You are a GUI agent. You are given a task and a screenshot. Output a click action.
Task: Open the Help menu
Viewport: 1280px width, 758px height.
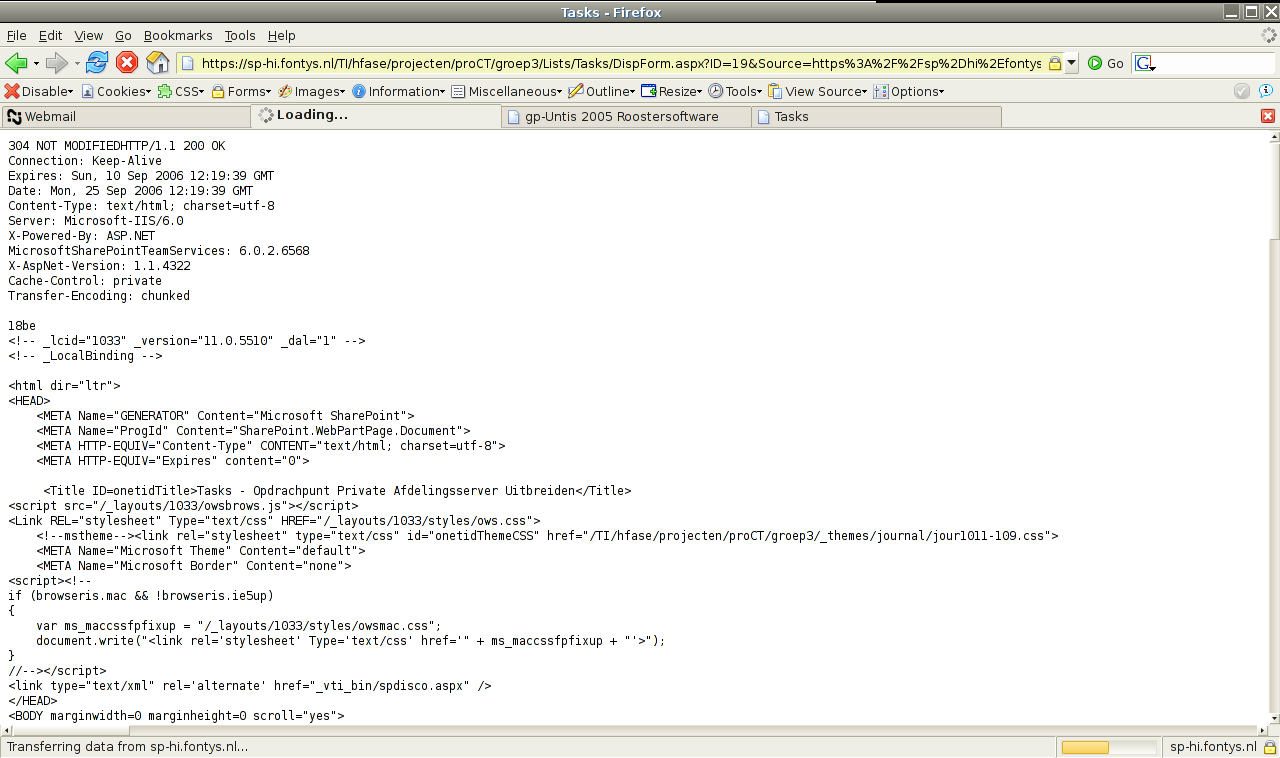282,35
